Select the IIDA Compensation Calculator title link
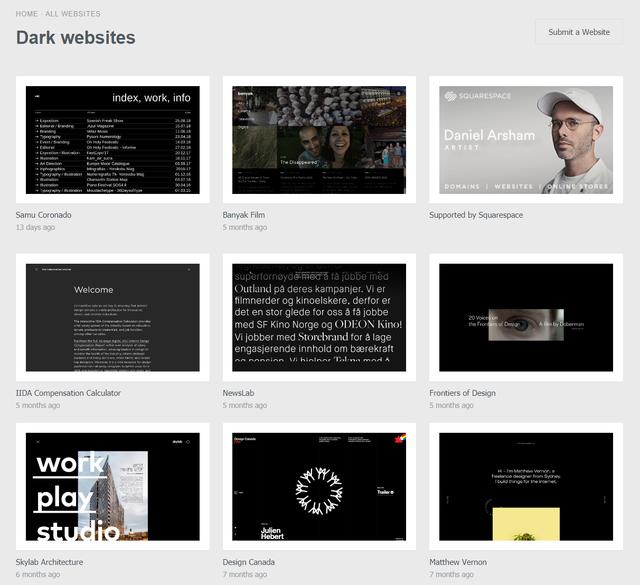Screen dimensions: 640x585 point(68,393)
